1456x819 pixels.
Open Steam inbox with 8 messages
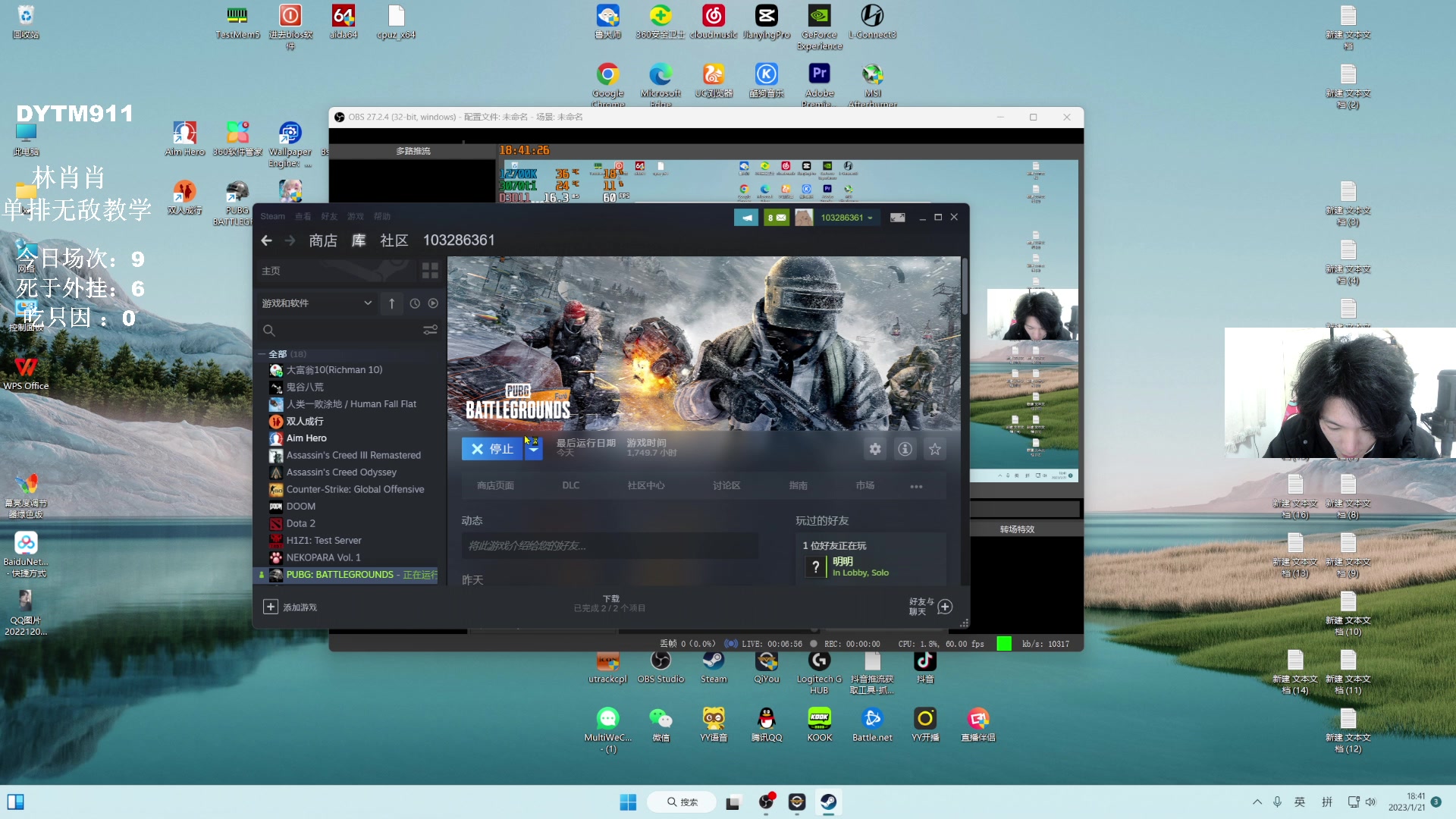pyautogui.click(x=776, y=218)
